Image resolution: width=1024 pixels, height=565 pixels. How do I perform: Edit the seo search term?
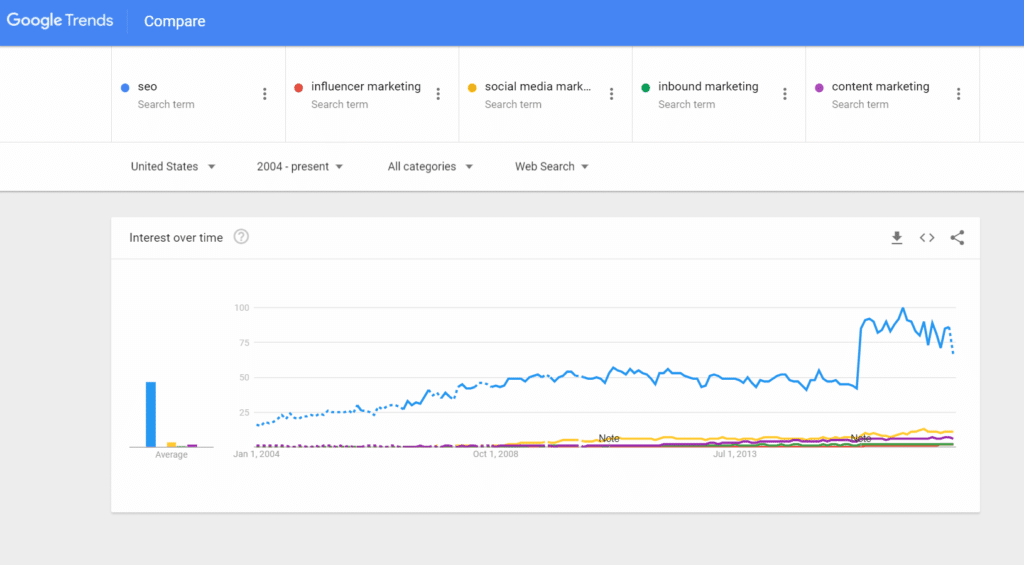pyautogui.click(x=148, y=86)
